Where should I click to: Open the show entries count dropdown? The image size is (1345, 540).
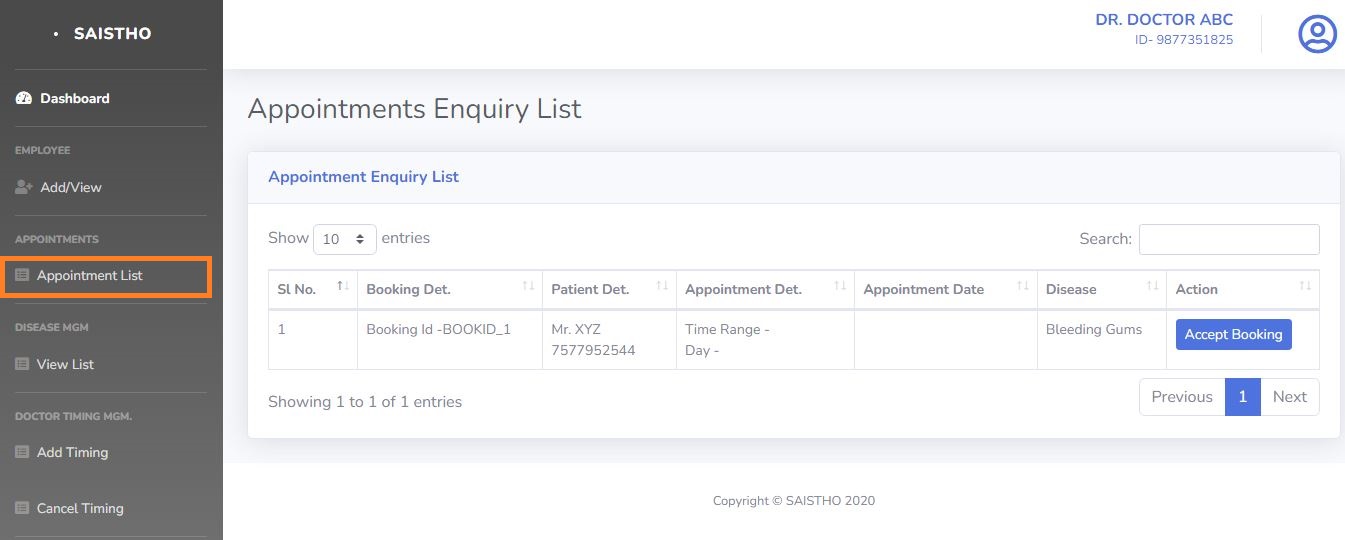coord(345,239)
